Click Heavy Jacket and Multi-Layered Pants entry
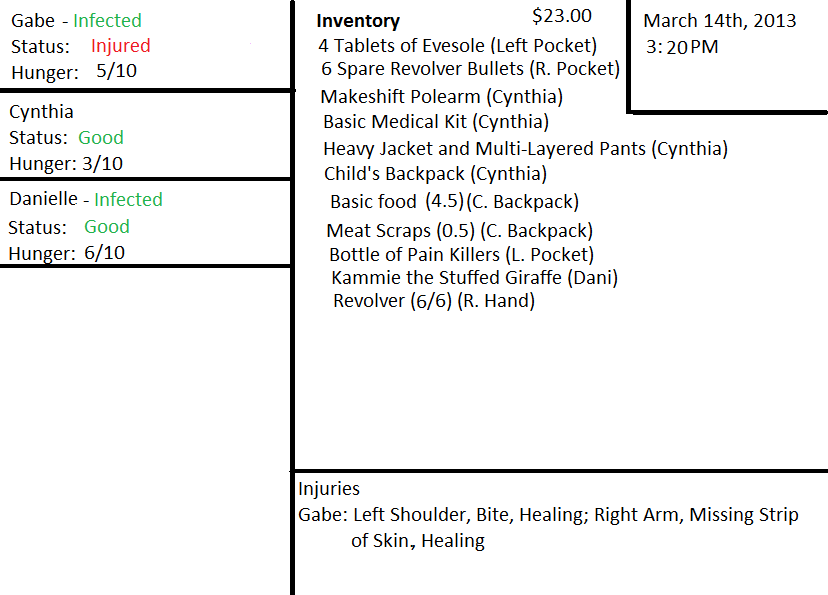The width and height of the screenshot is (828, 595). click(525, 149)
